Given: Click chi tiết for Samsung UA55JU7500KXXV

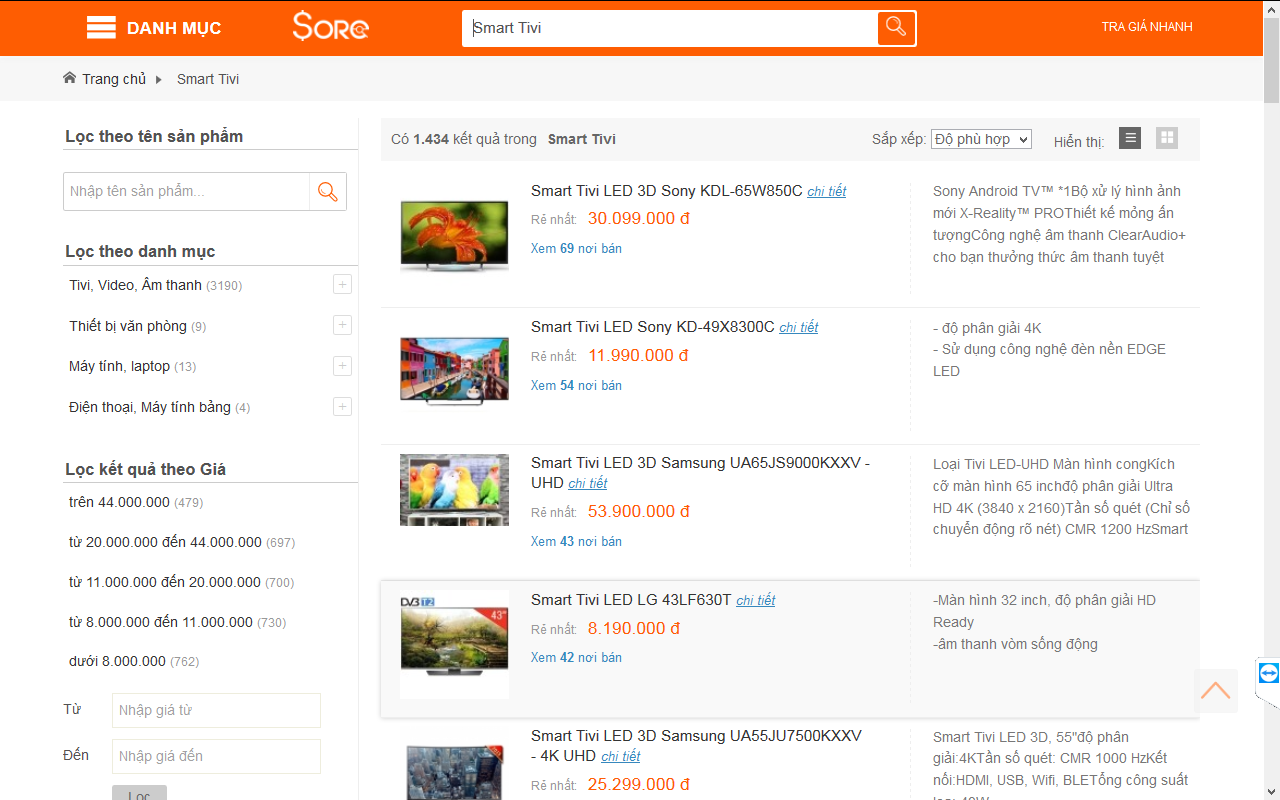Looking at the screenshot, I should [621, 757].
